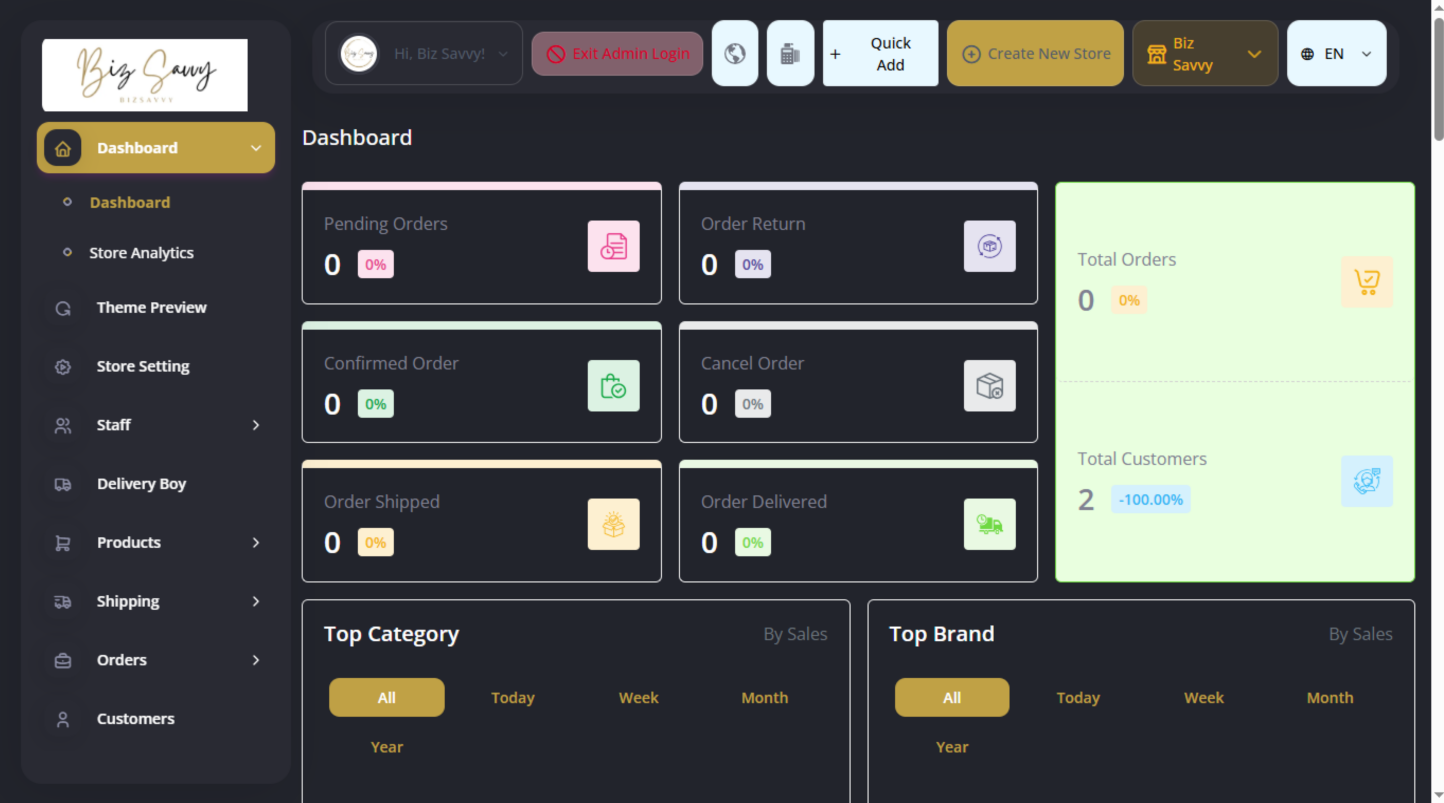Click the Confirmed Order bag icon

(x=613, y=386)
